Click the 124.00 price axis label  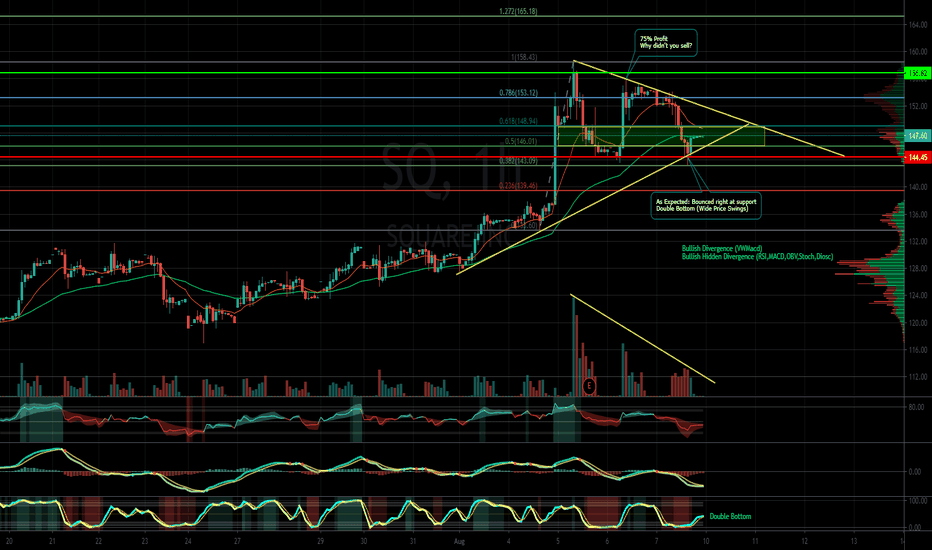click(918, 296)
